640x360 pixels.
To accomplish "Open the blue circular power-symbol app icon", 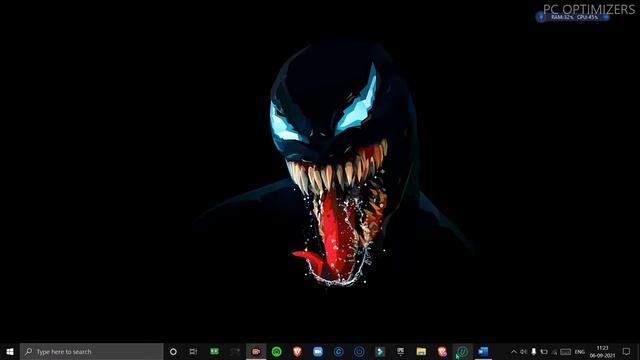I will pyautogui.click(x=359, y=351).
